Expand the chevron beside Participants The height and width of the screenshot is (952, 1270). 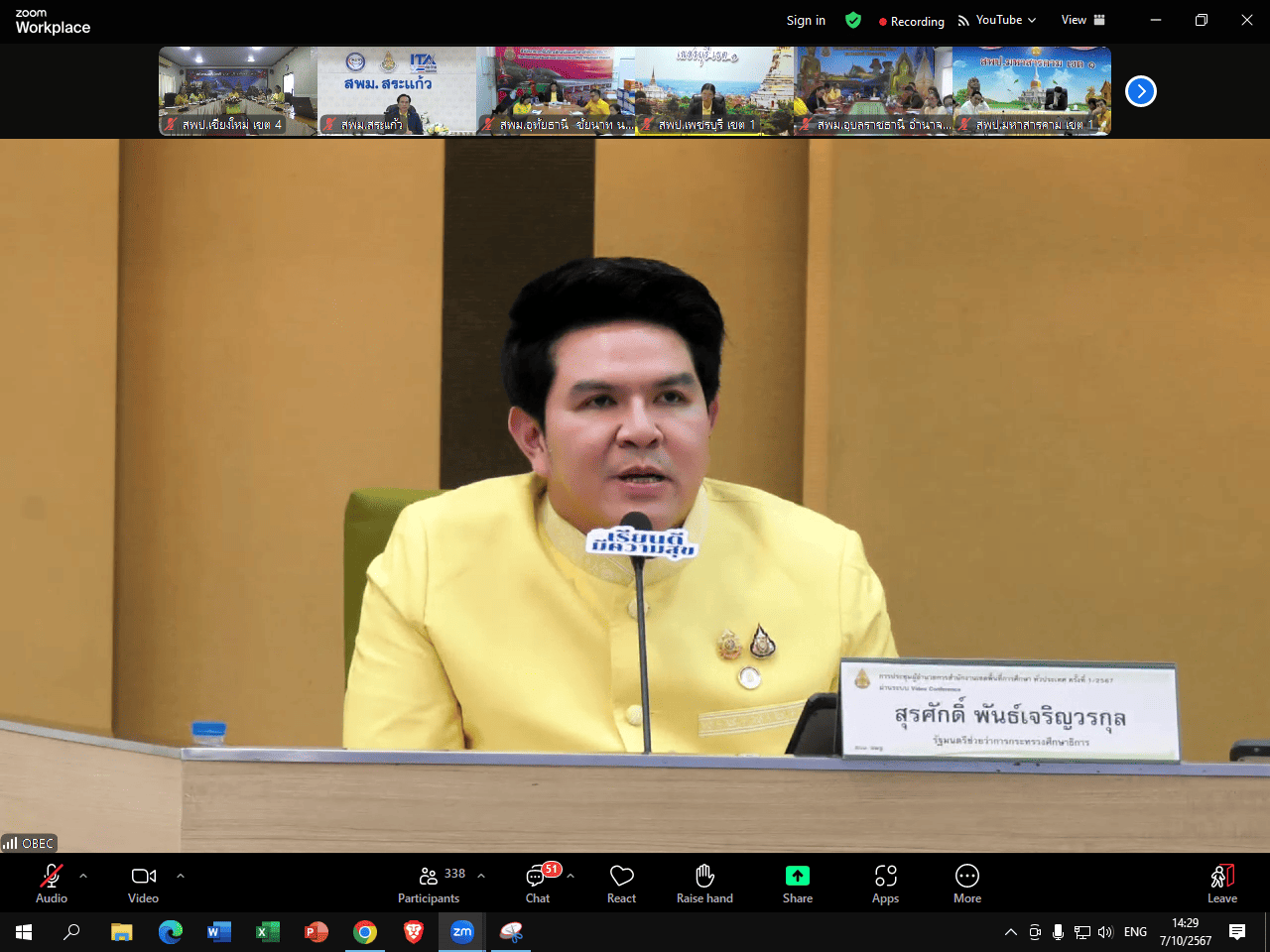pos(481,876)
